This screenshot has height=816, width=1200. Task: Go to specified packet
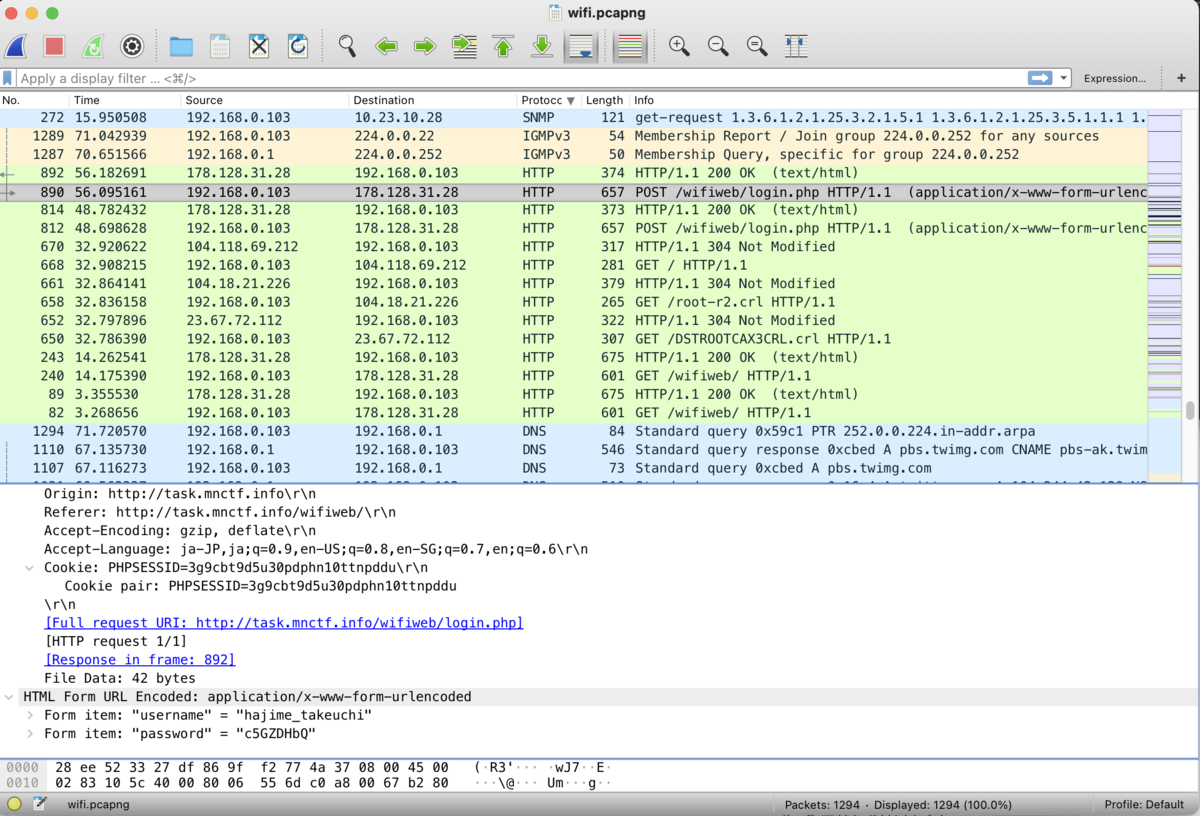pyautogui.click(x=464, y=46)
